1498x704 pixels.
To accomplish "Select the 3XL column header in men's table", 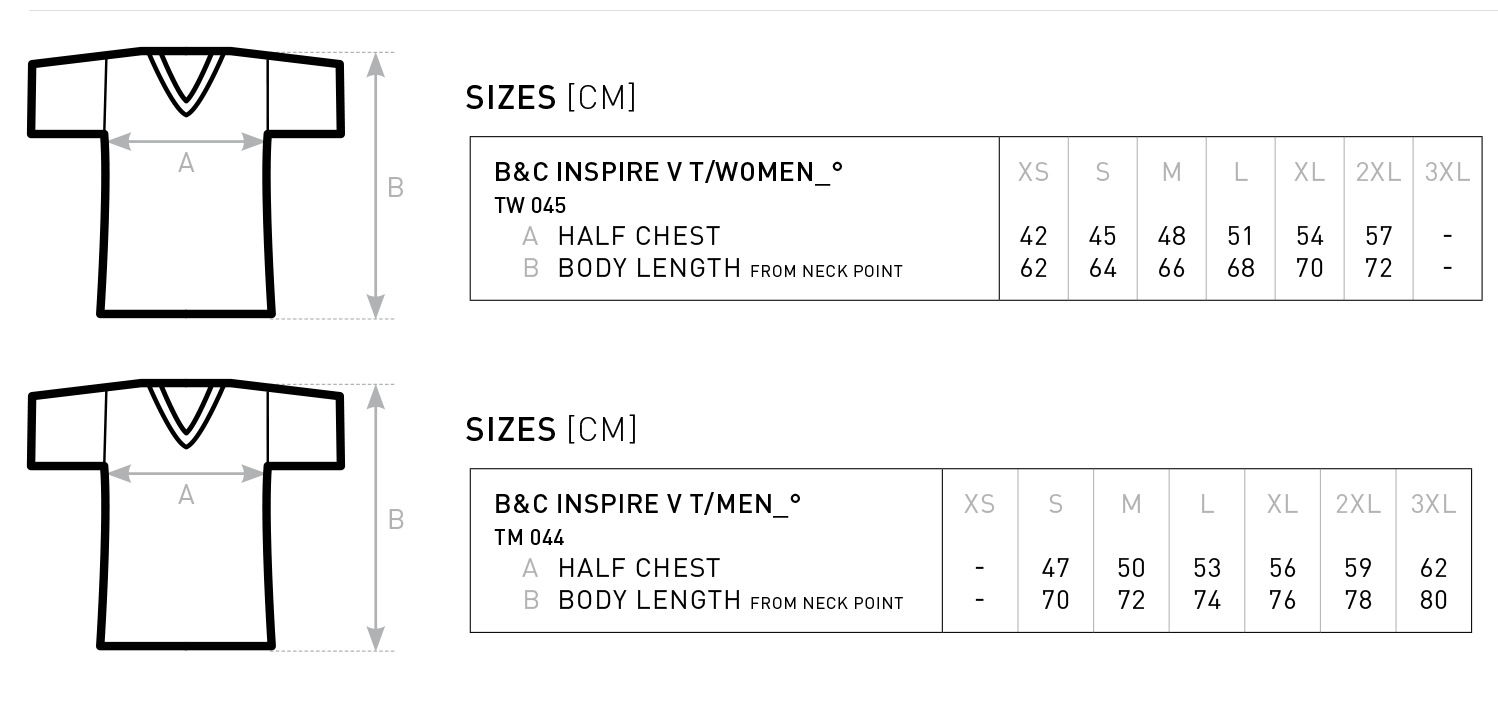I will [1433, 504].
